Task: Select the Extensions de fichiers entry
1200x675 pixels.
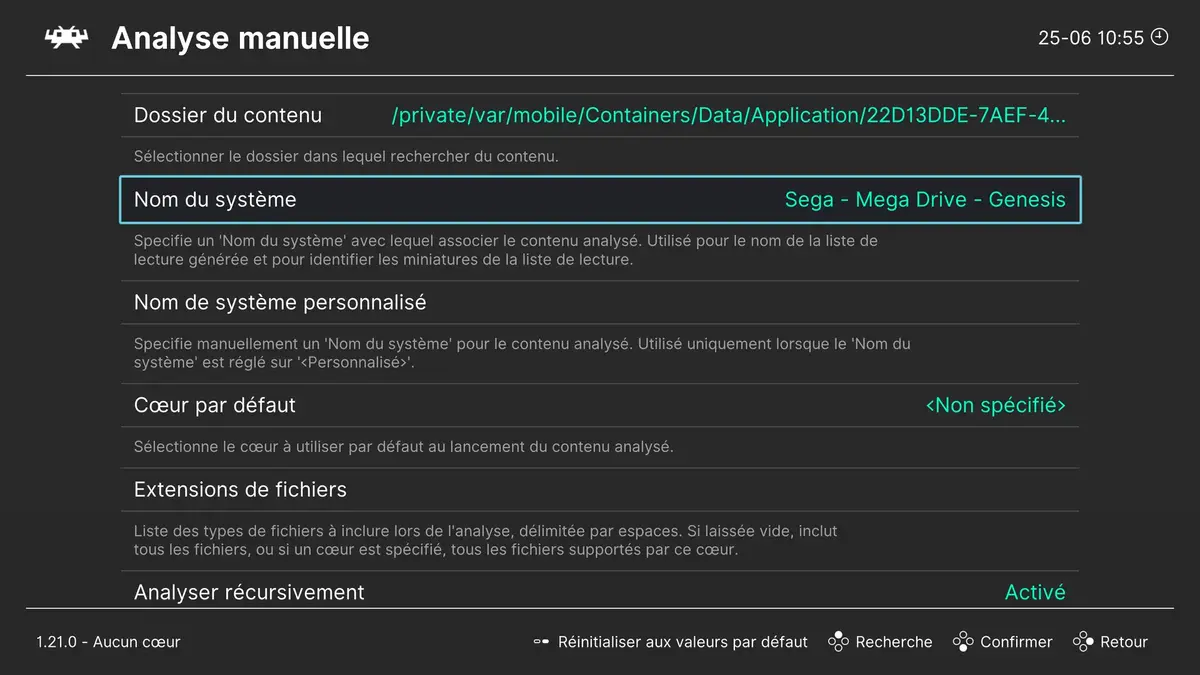Action: (x=600, y=489)
